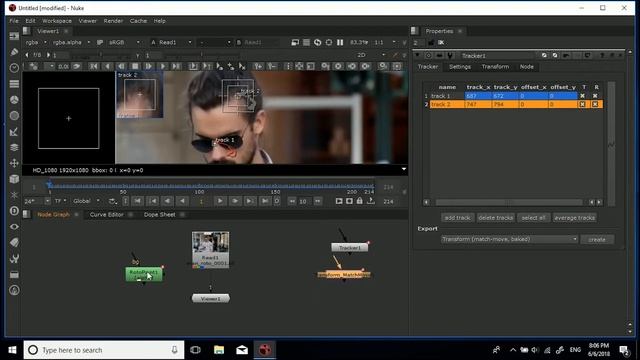The image size is (640, 360).
Task: Click the viewer gain slider handle
Action: [101, 55]
